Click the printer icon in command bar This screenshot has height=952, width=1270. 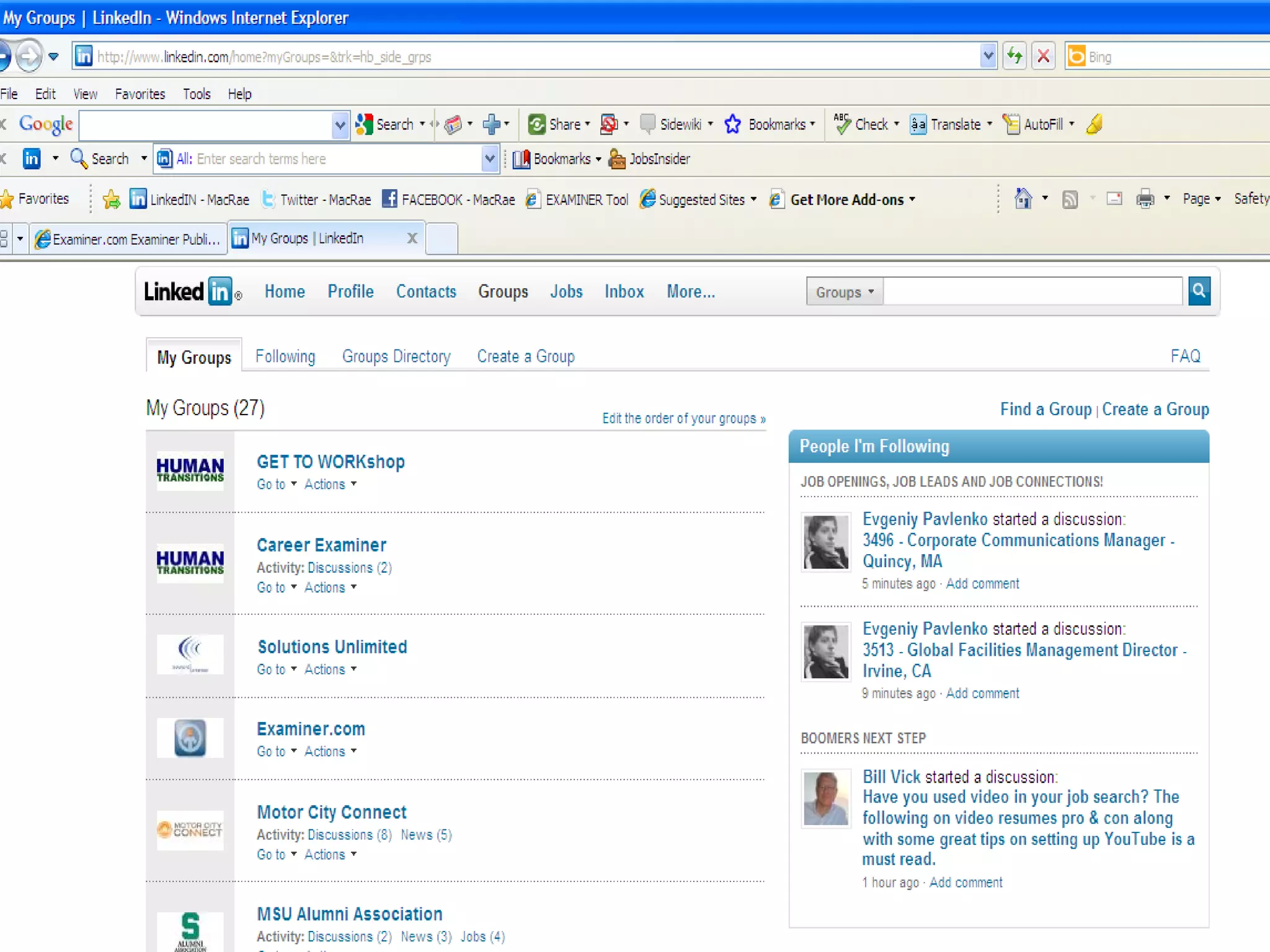(1145, 199)
